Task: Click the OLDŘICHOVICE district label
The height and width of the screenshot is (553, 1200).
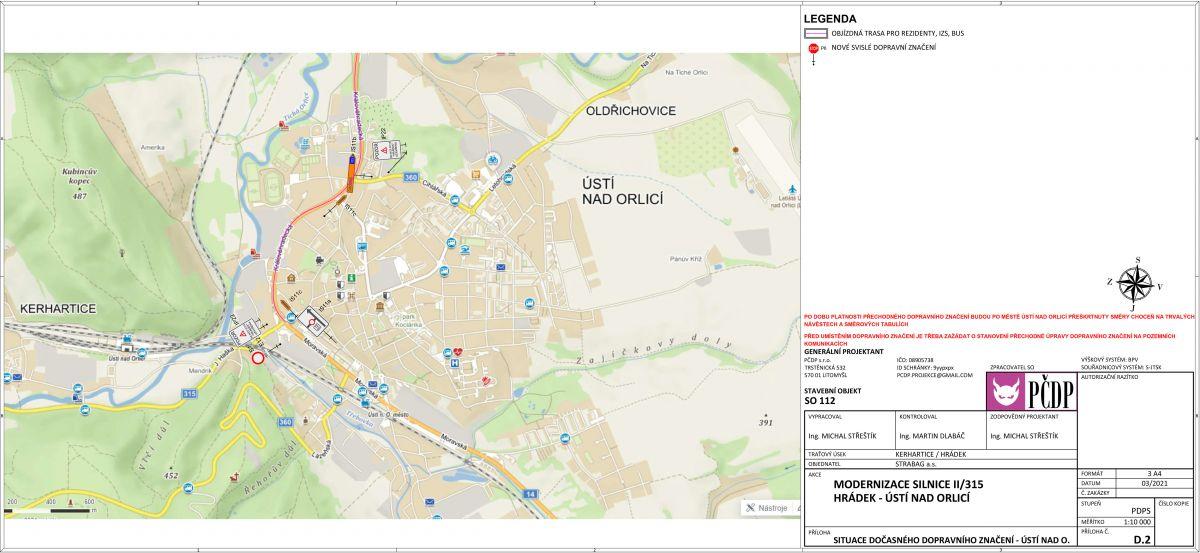Action: click(632, 110)
